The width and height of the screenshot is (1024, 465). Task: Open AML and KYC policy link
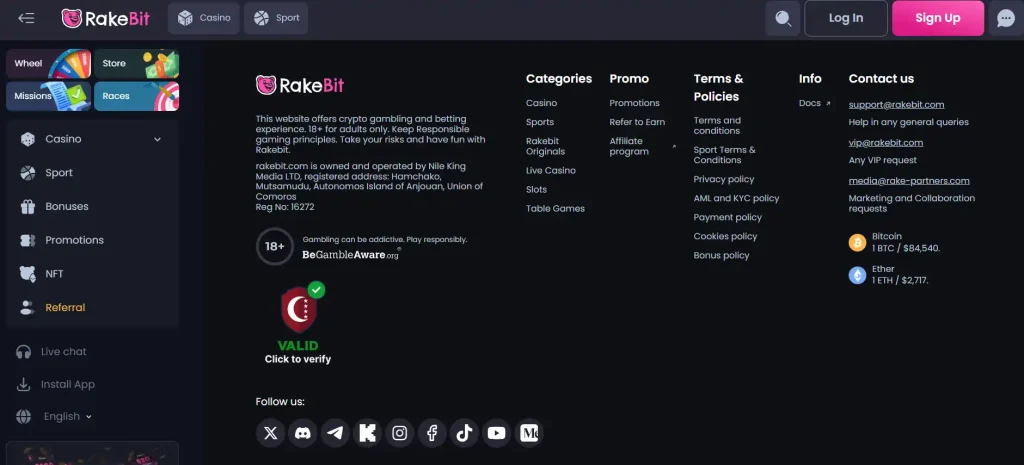click(737, 198)
